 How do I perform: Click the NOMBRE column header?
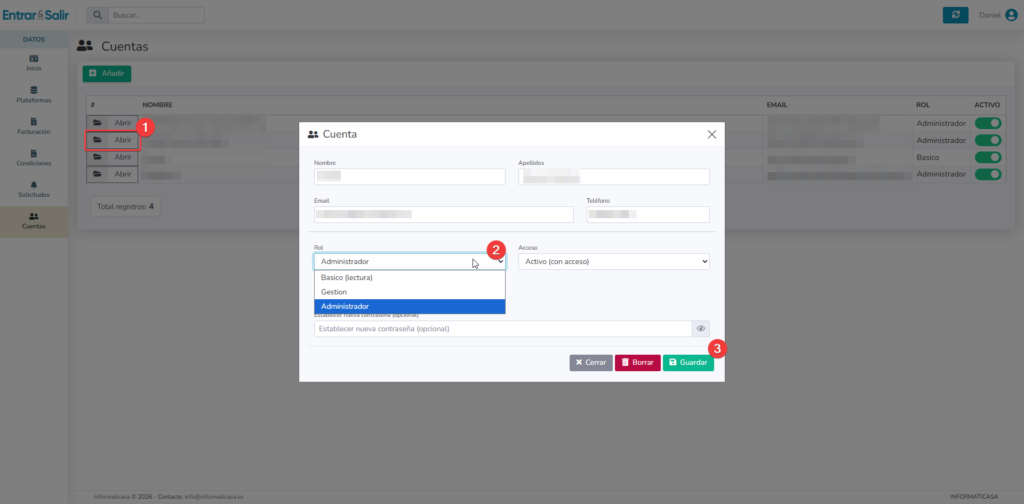(157, 104)
